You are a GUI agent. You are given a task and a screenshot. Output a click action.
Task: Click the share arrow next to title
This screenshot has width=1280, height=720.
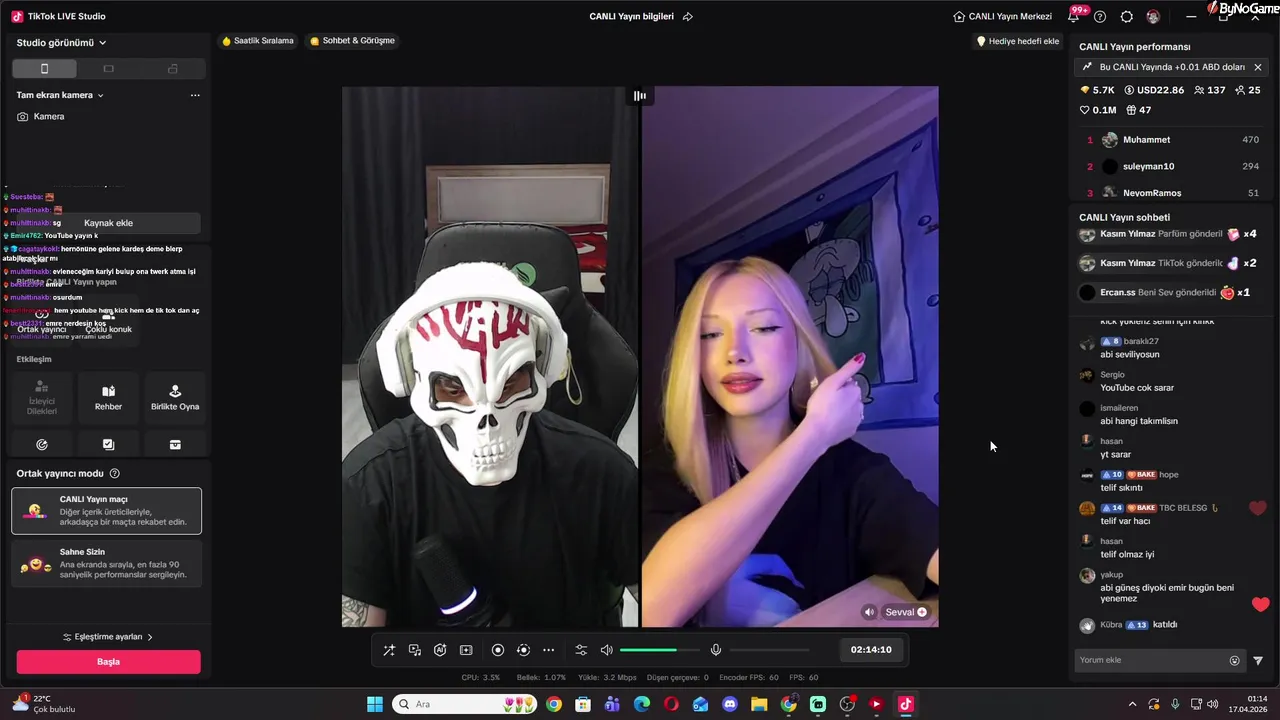[688, 16]
